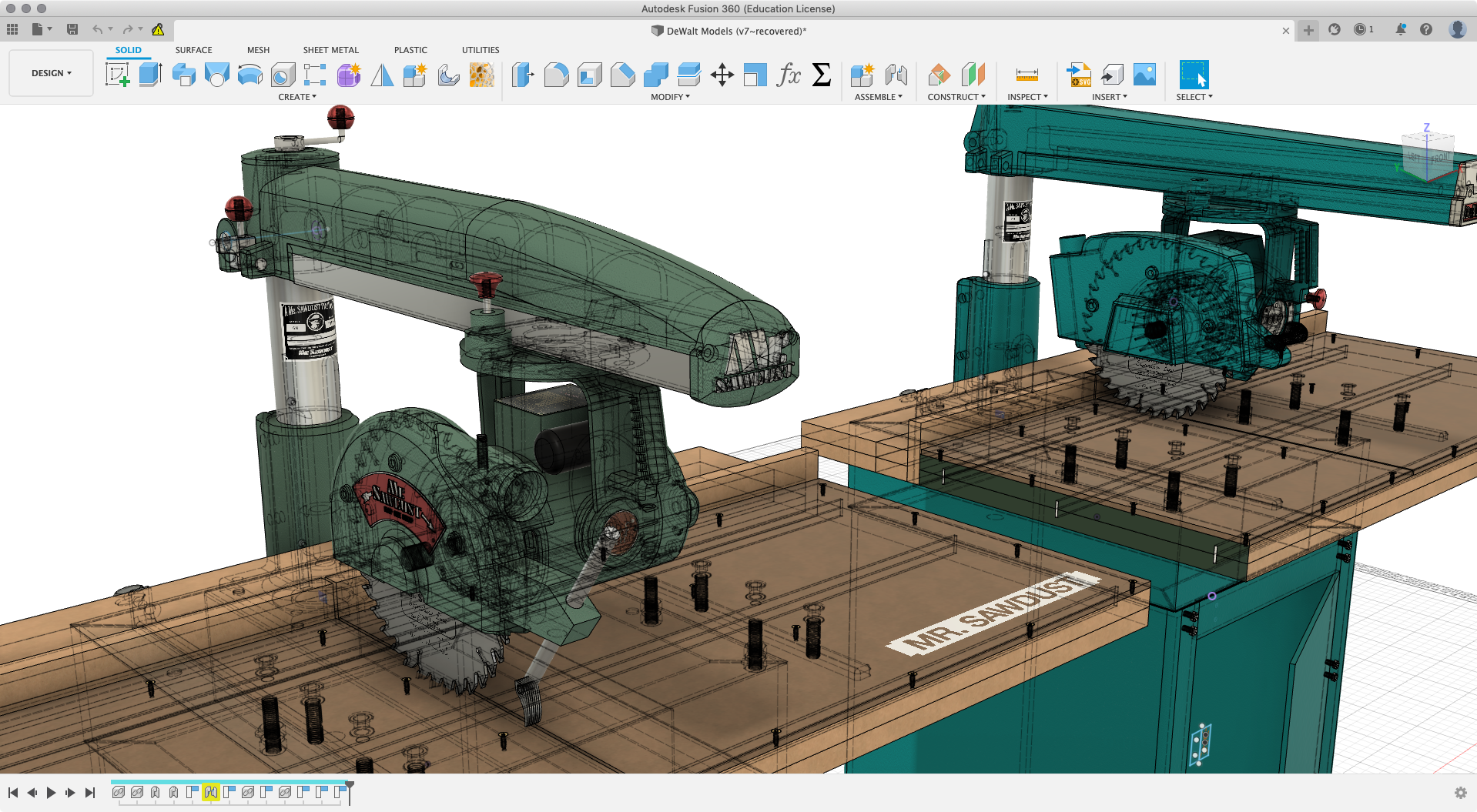Image resolution: width=1477 pixels, height=812 pixels.
Task: Open the notifications bell
Action: point(1401,29)
